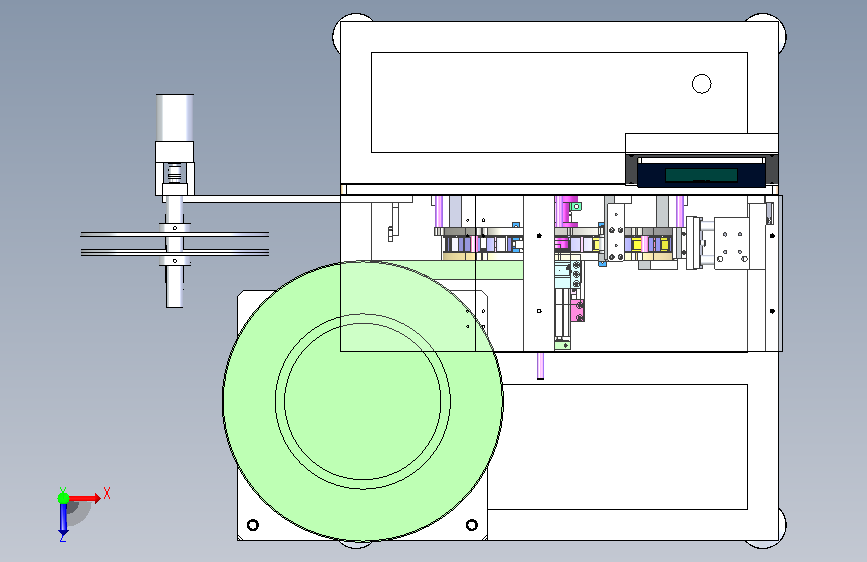Select the white pneumatic cylinder block with bolt holes
The width and height of the screenshot is (867, 562).
[x=732, y=243]
